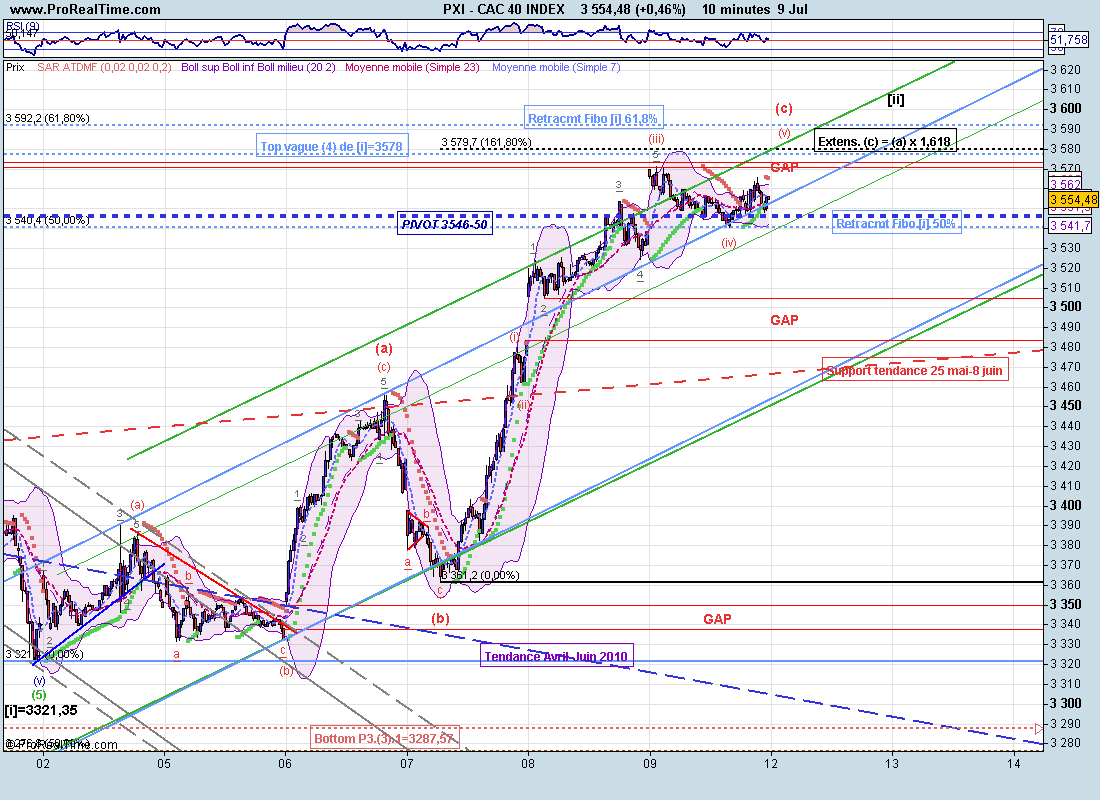Click the '[i]=3321,35' label
The image size is (1100, 800).
coord(41,710)
